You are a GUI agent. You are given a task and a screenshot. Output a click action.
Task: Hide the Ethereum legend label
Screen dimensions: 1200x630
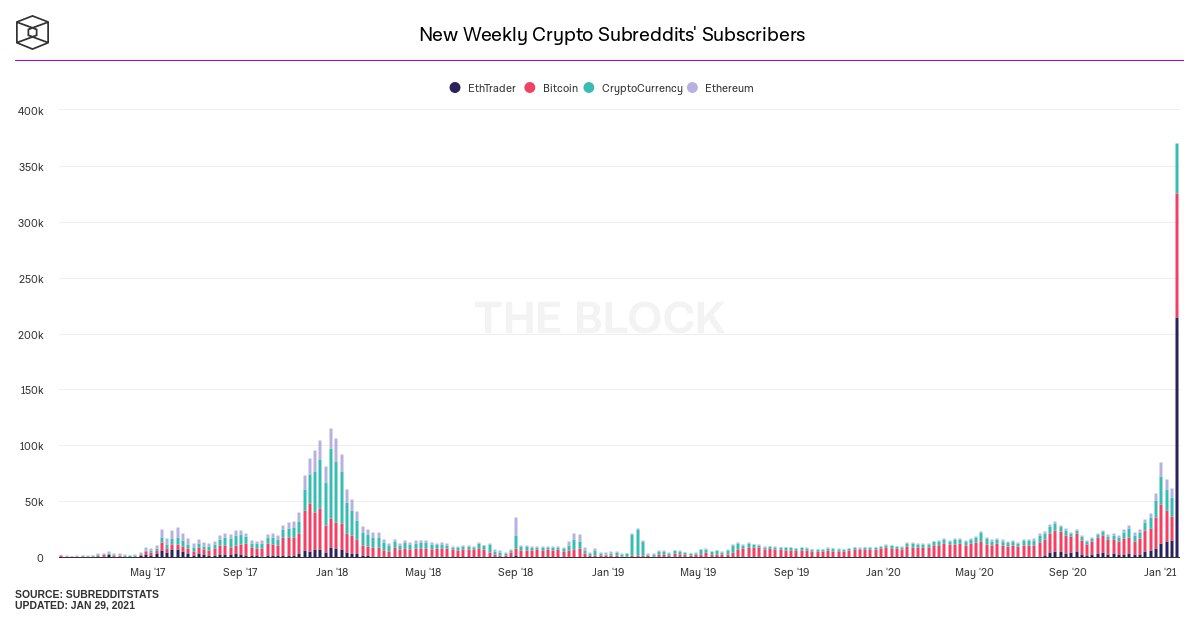pyautogui.click(x=729, y=88)
